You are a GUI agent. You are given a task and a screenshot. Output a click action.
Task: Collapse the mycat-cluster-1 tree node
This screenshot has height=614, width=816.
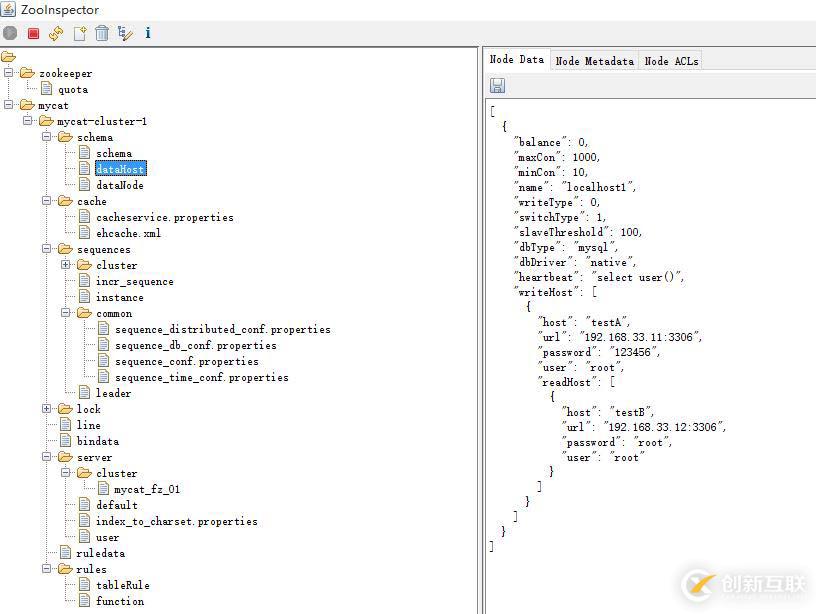click(x=28, y=121)
